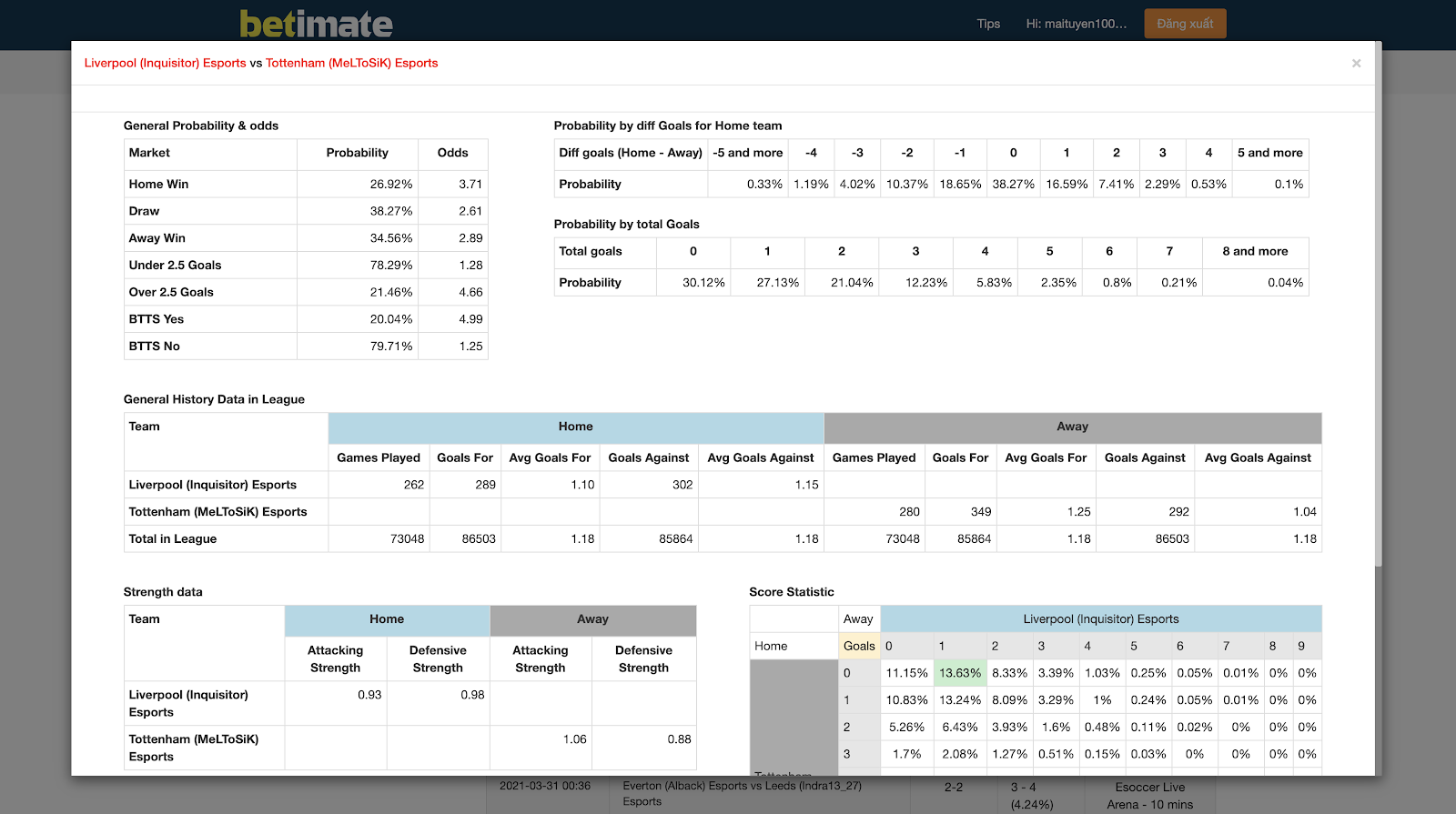Click the Đăng xuất logout button
Image resolution: width=1456 pixels, height=814 pixels.
point(1185,24)
